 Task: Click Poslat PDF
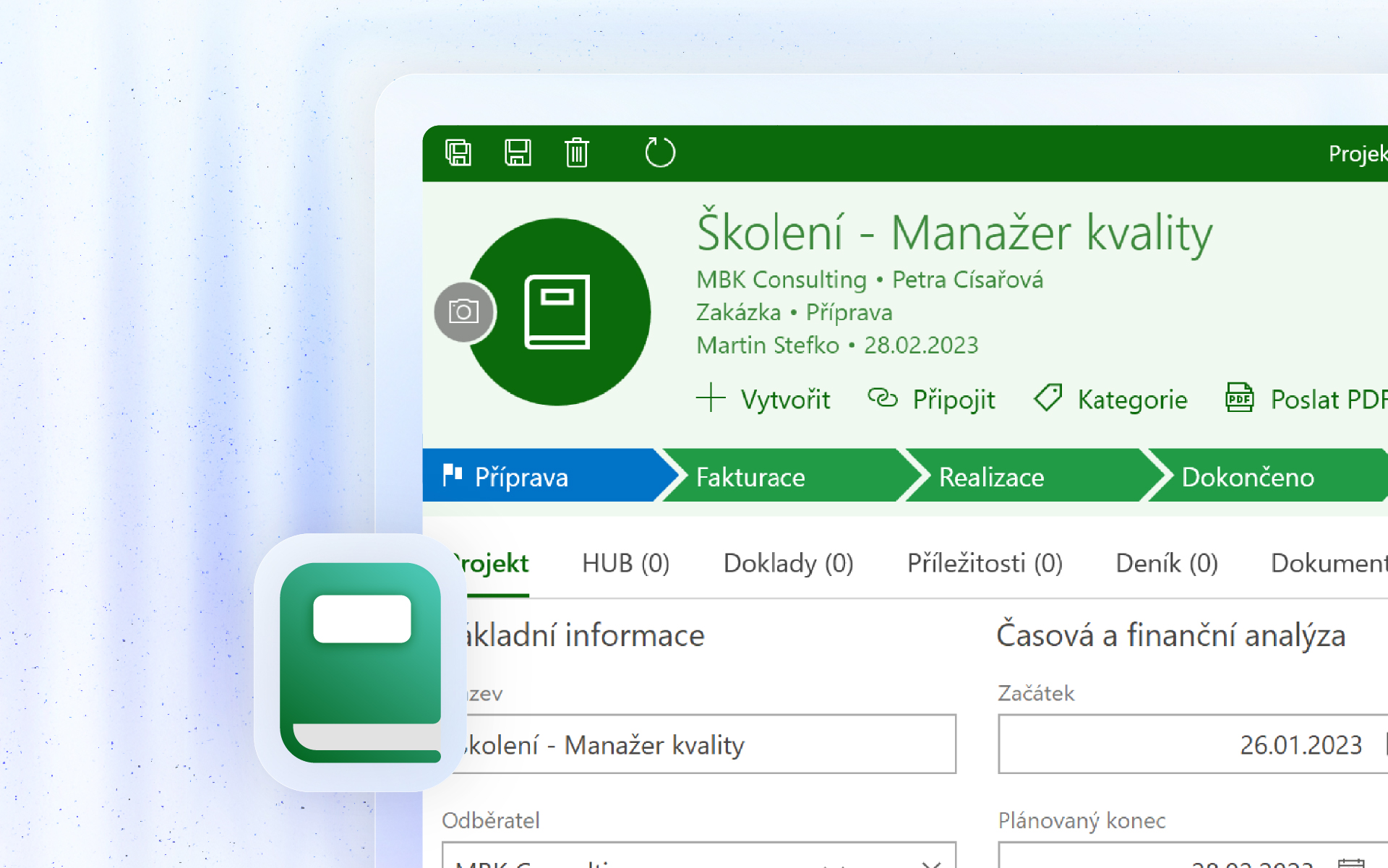(x=1329, y=399)
